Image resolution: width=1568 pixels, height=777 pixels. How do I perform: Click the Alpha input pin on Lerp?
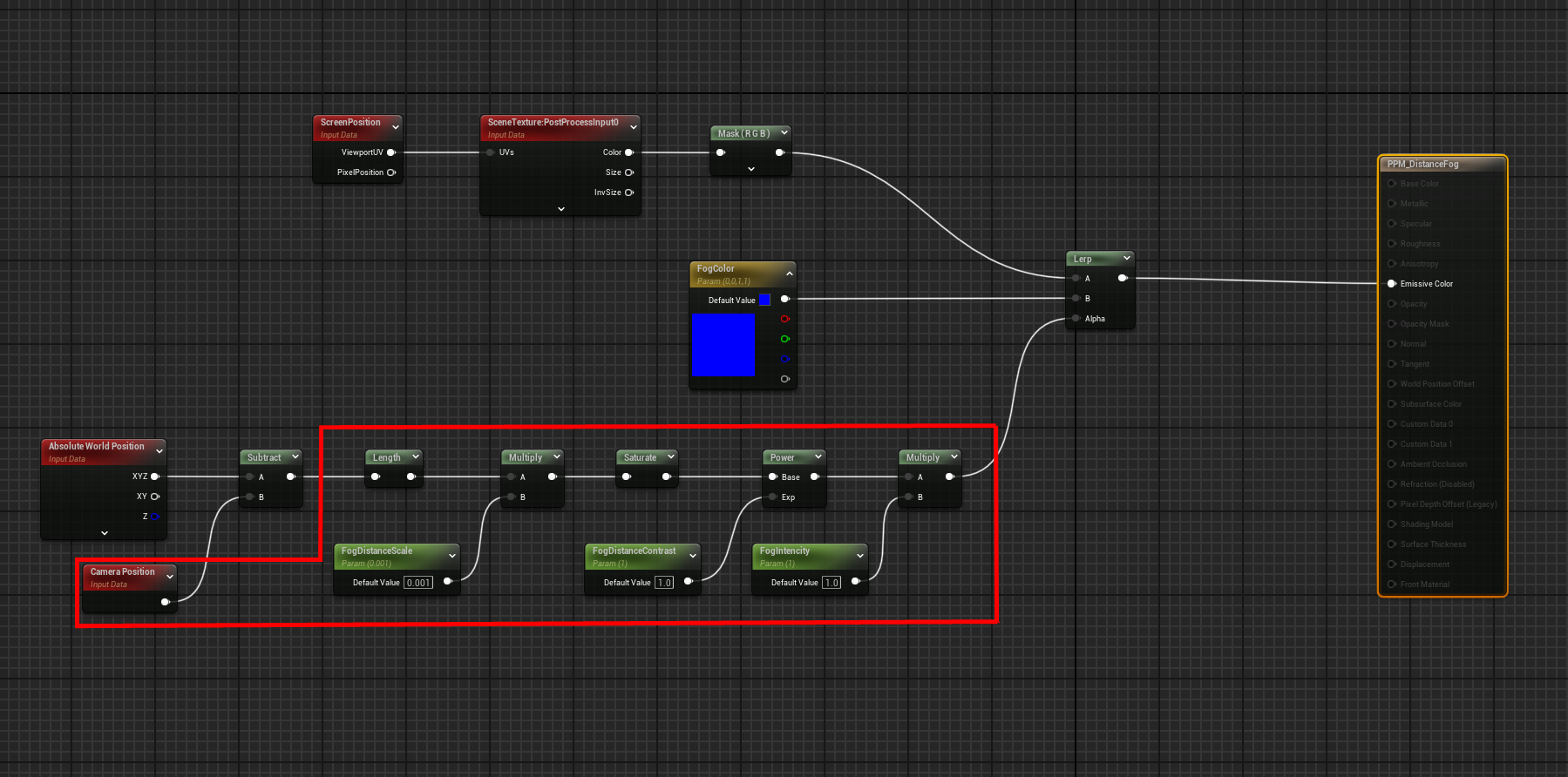tap(1076, 319)
